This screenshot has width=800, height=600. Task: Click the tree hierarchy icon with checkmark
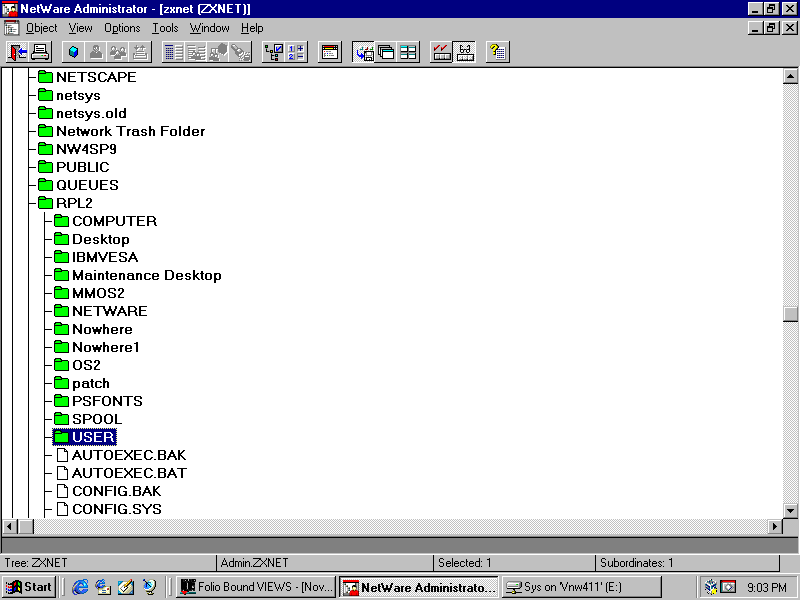274,52
